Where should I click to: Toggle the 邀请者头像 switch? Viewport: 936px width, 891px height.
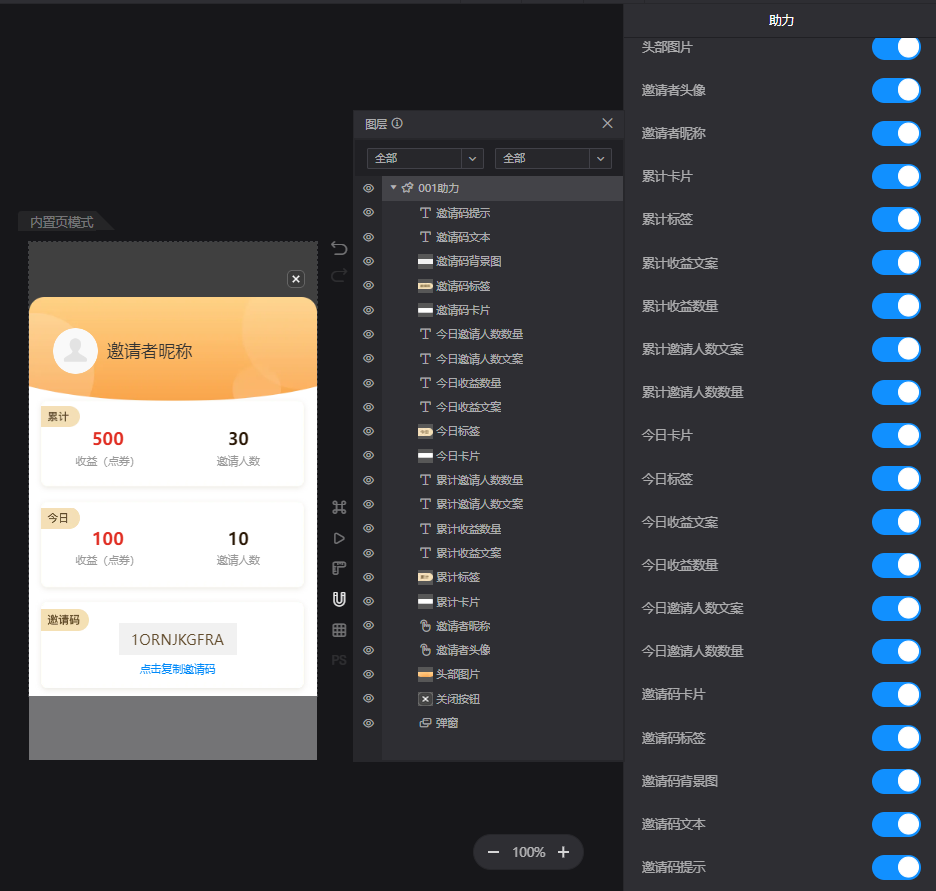click(x=896, y=90)
